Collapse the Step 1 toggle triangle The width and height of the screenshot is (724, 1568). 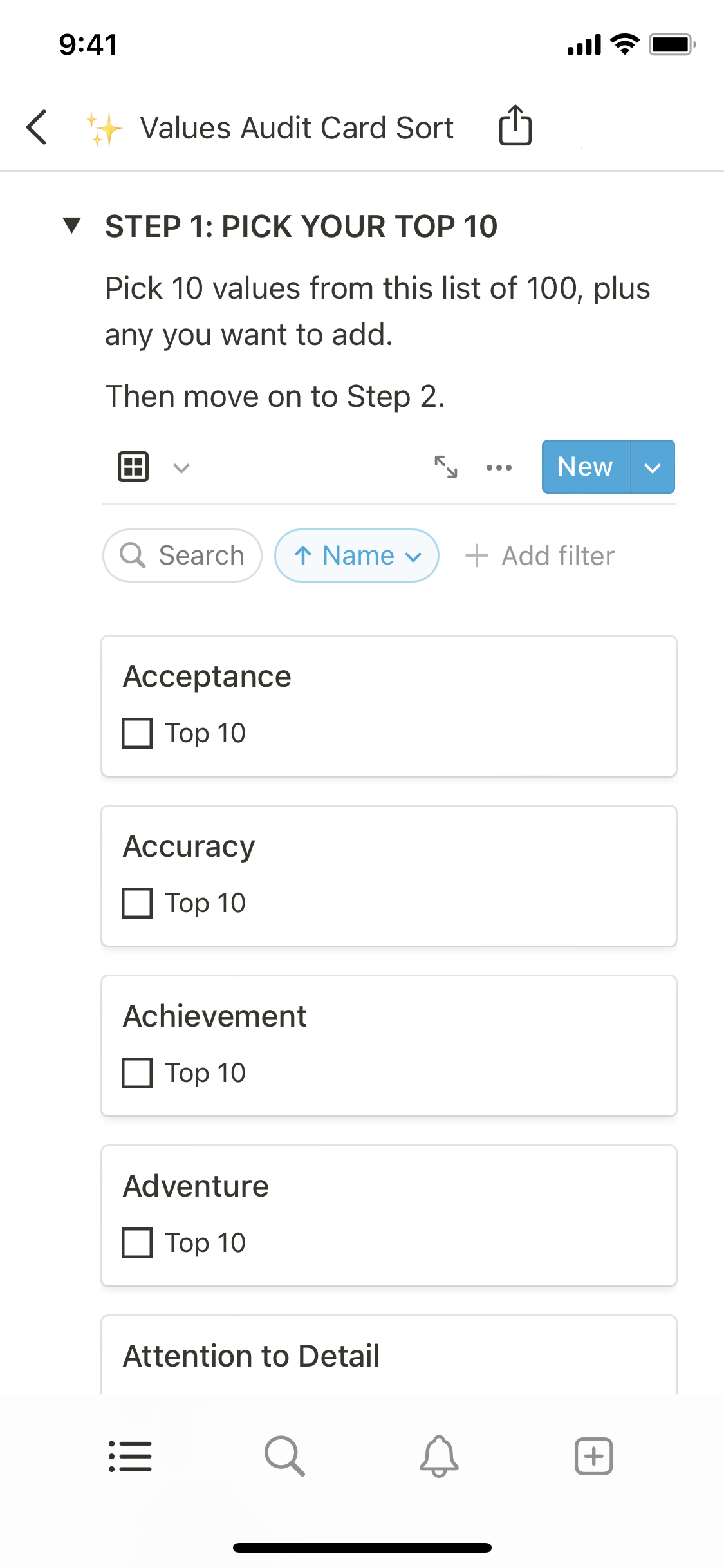click(x=72, y=225)
